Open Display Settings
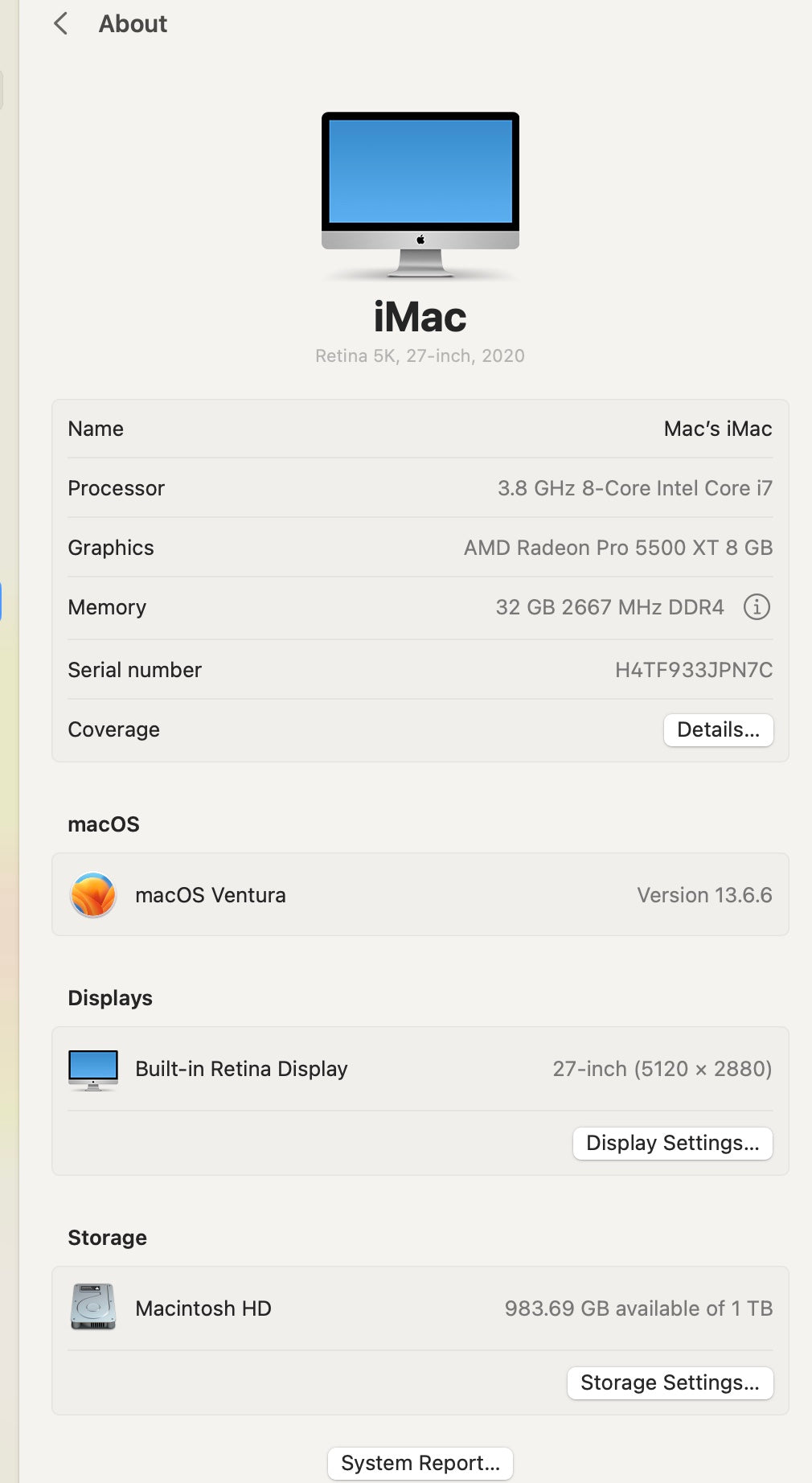 672,1143
